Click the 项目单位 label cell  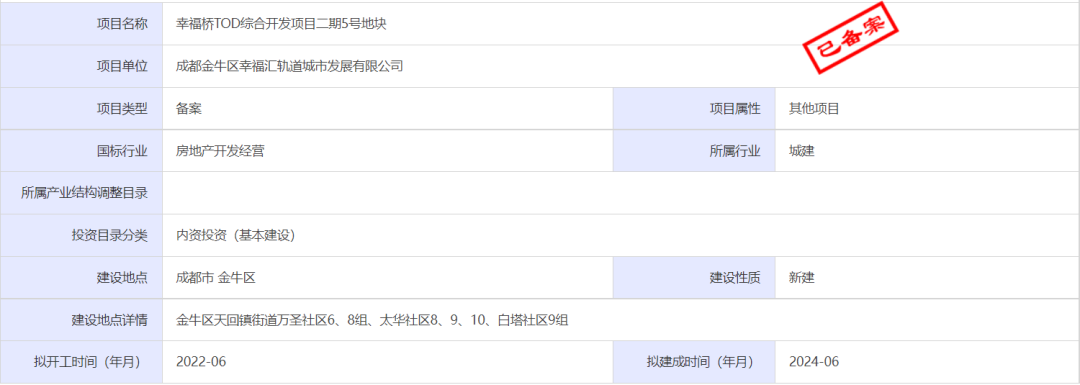(82, 66)
